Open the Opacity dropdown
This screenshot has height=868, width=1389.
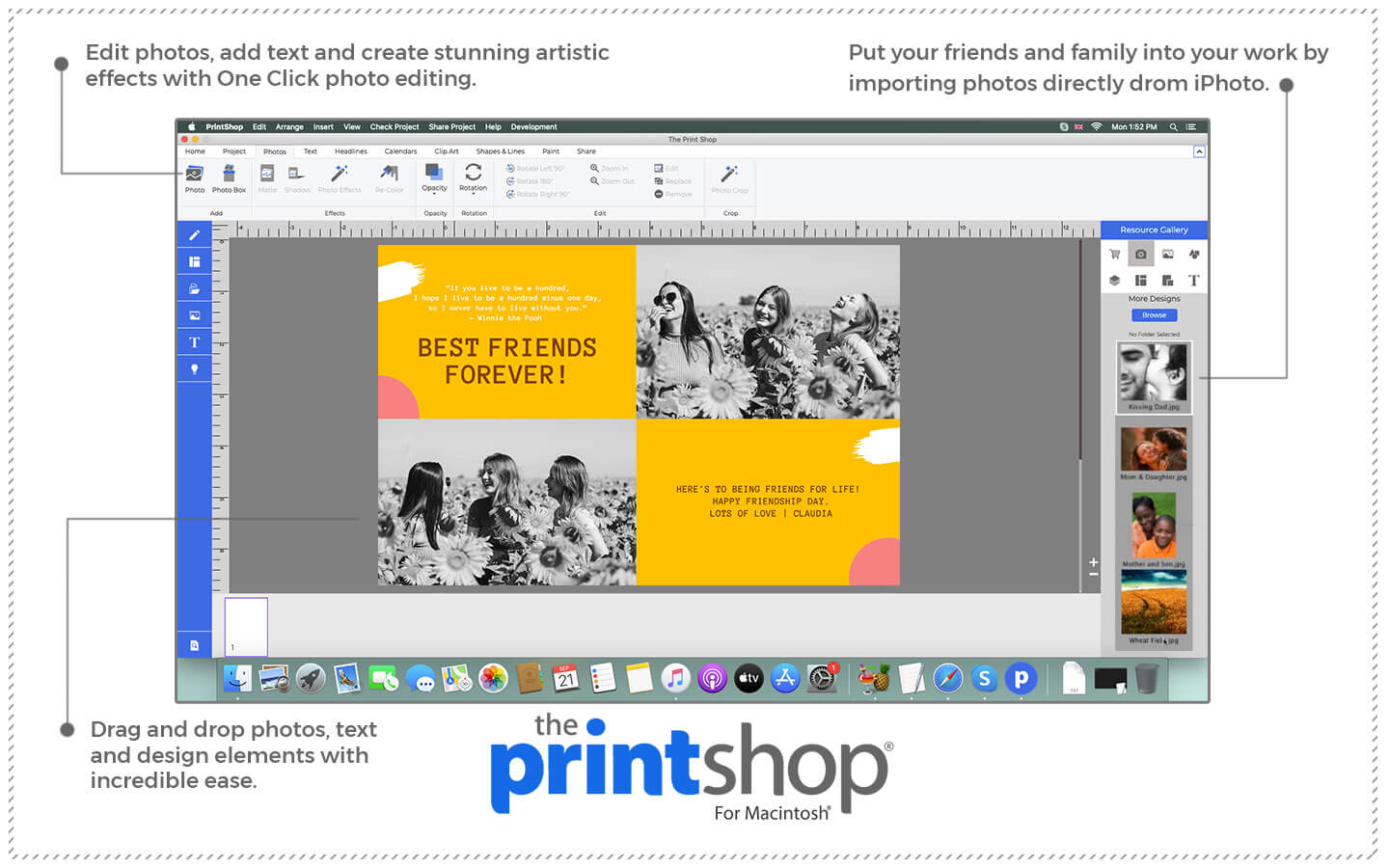click(x=434, y=177)
